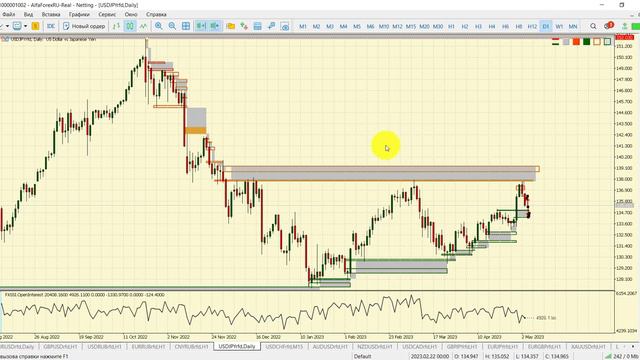The image size is (640, 360).
Task: Open the Сервис menu
Action: coord(107,14)
